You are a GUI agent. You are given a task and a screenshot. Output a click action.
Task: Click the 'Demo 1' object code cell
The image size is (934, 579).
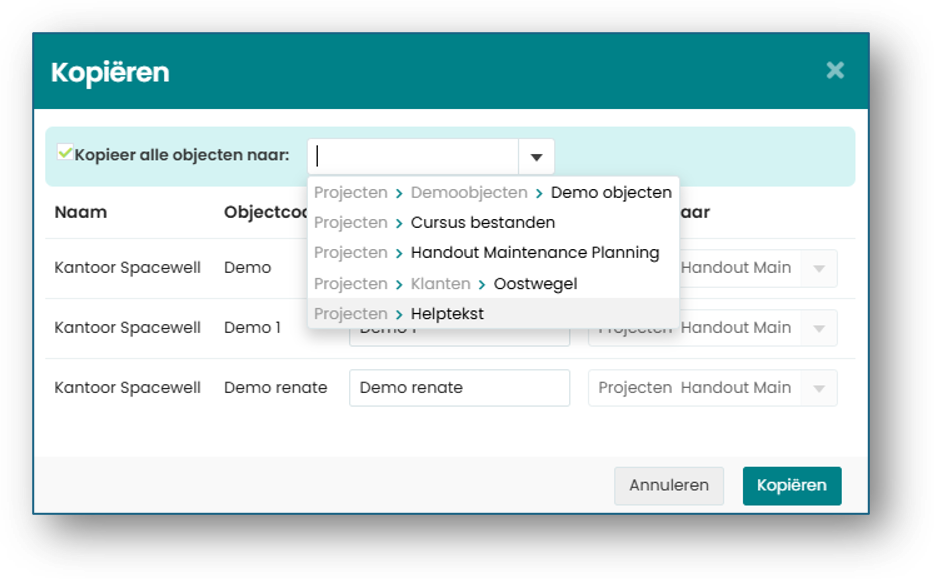[x=252, y=328]
